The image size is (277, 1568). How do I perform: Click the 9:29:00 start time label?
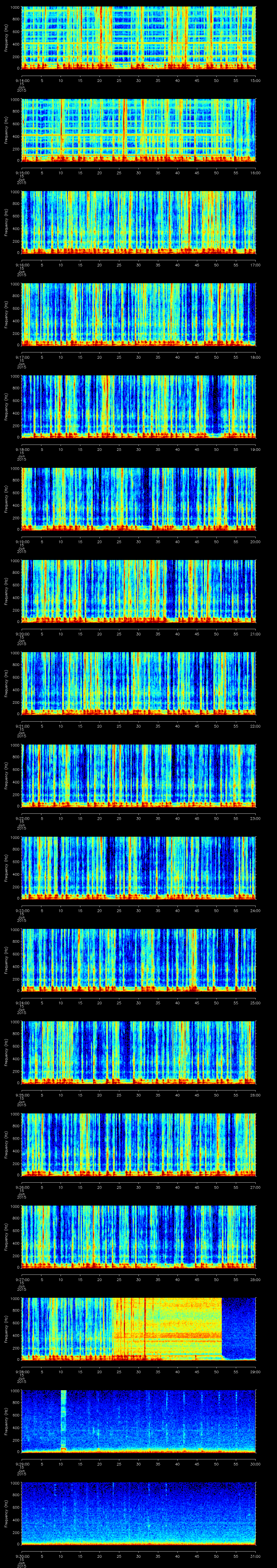[22, 1464]
